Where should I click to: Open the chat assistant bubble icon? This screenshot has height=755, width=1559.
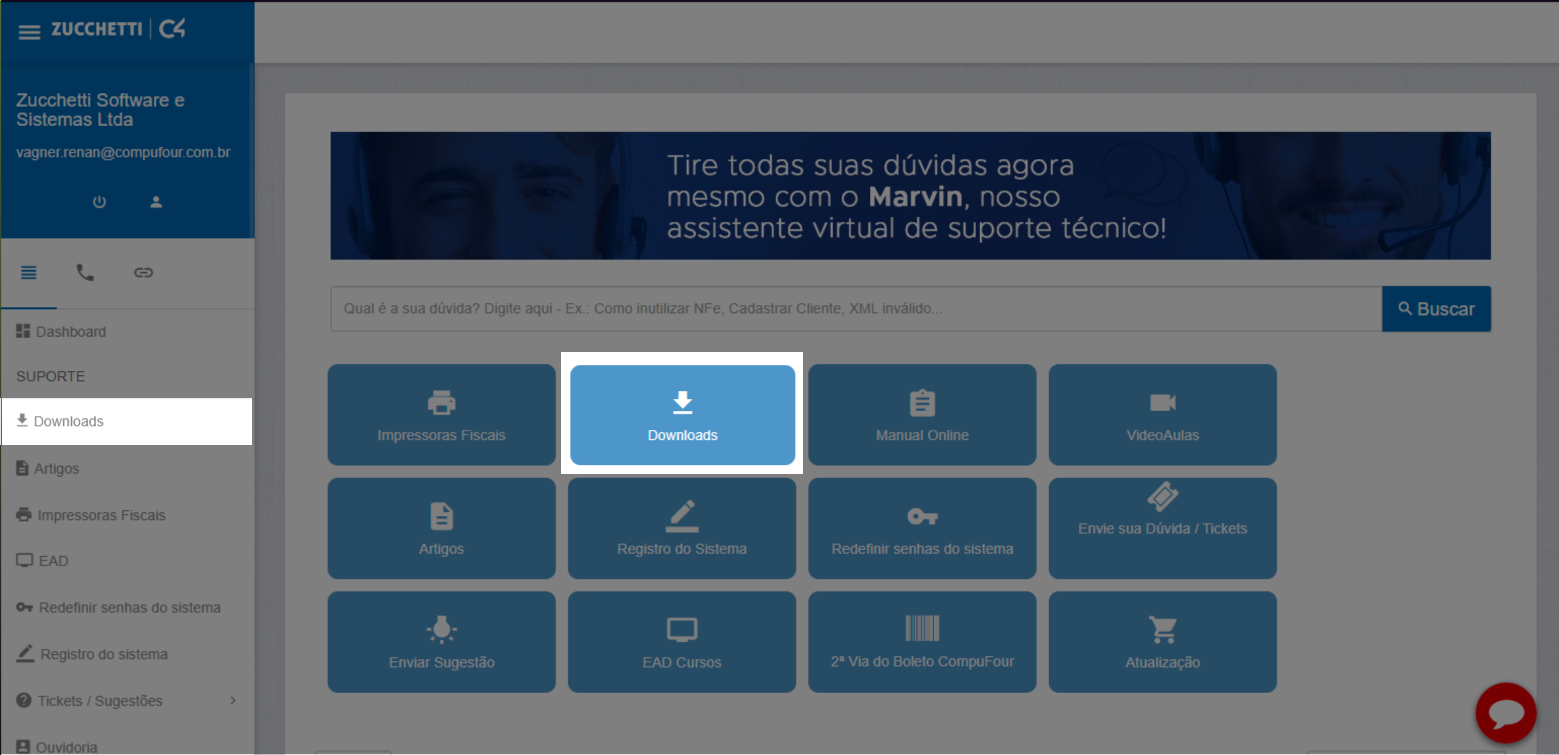click(1505, 712)
